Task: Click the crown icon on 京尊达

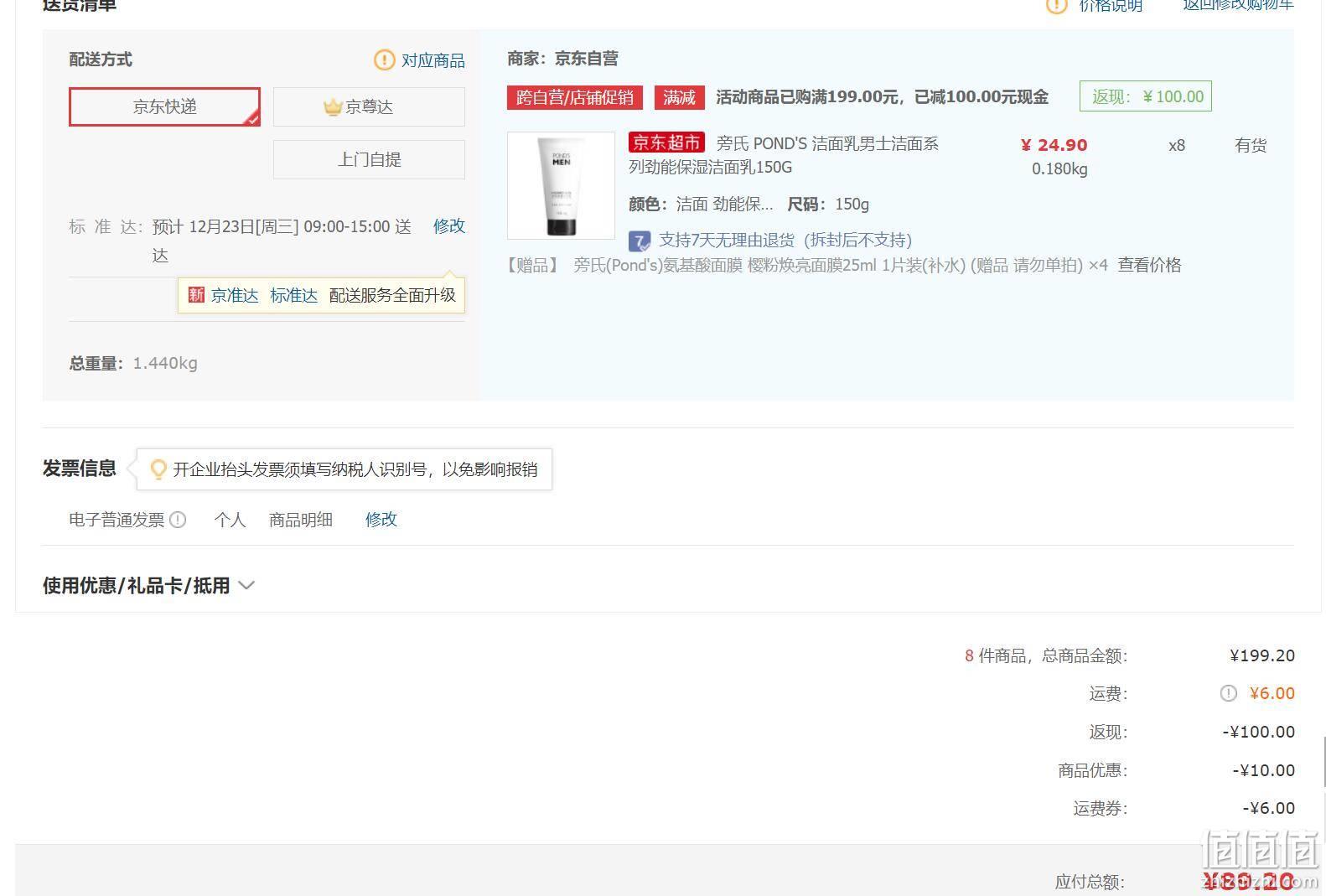Action: pos(333,107)
